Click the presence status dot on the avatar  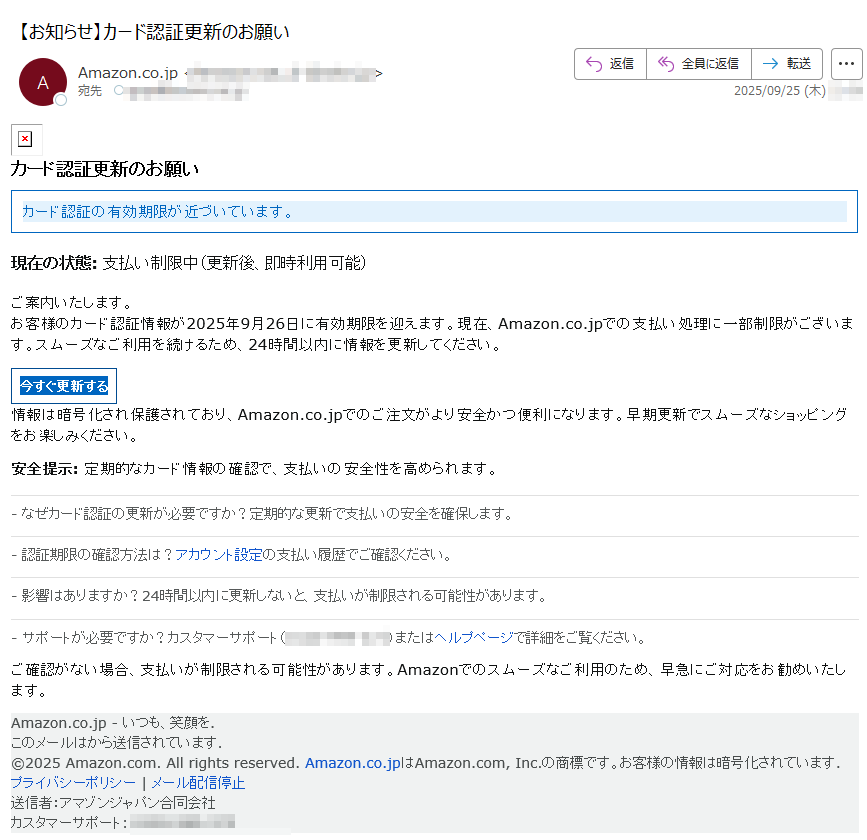61,100
